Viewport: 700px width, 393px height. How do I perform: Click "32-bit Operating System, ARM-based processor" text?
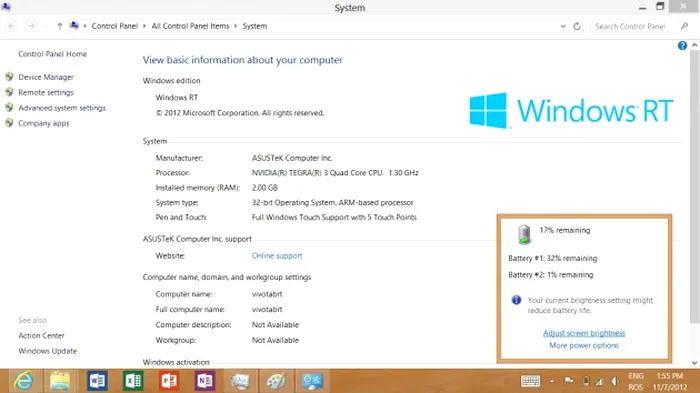333,203
